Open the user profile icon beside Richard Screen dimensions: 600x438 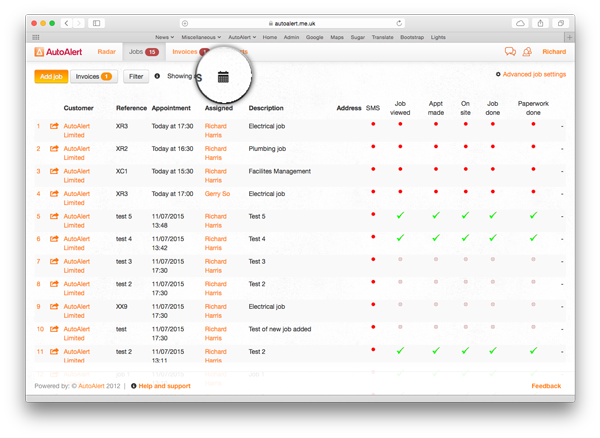[x=527, y=51]
